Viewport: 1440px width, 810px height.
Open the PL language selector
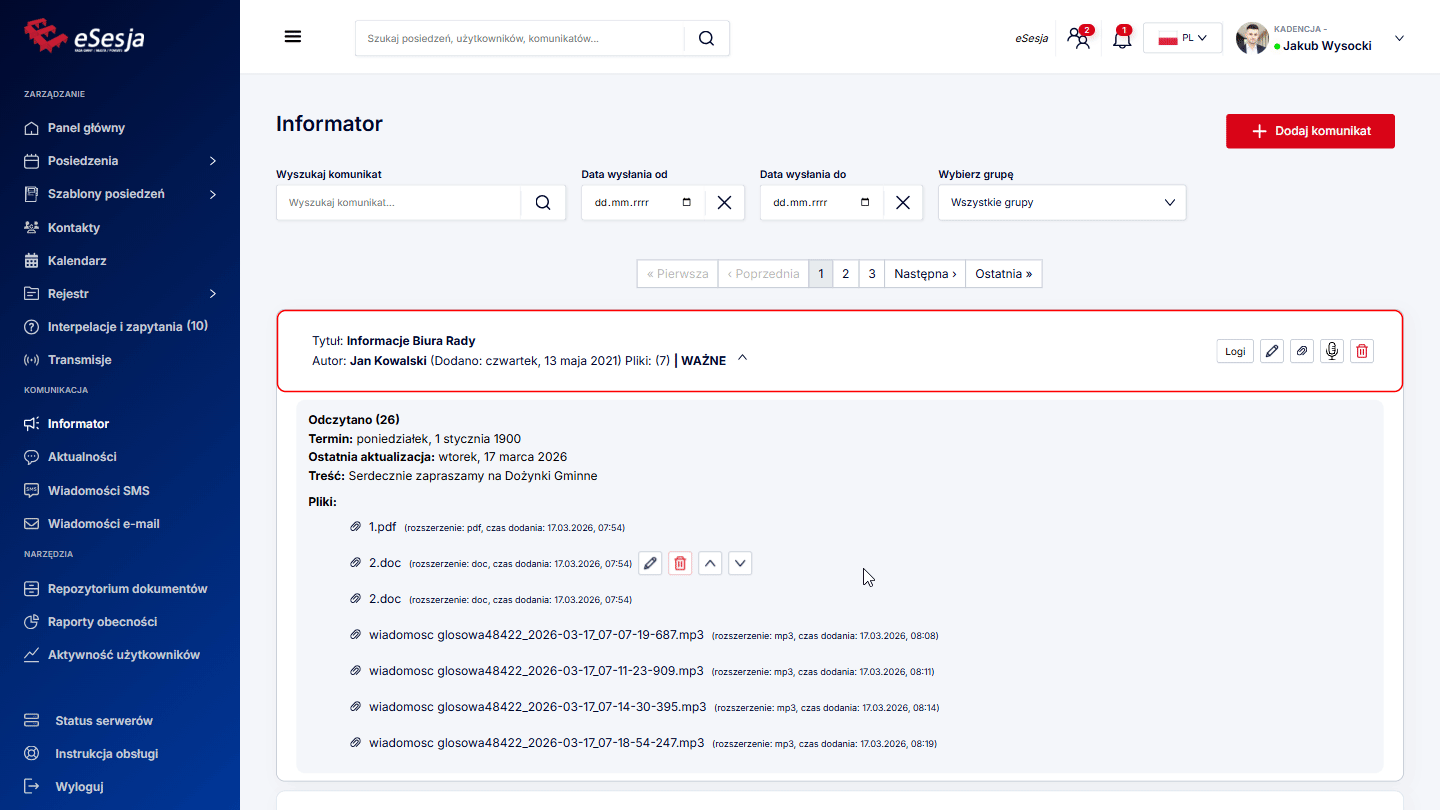[1182, 38]
